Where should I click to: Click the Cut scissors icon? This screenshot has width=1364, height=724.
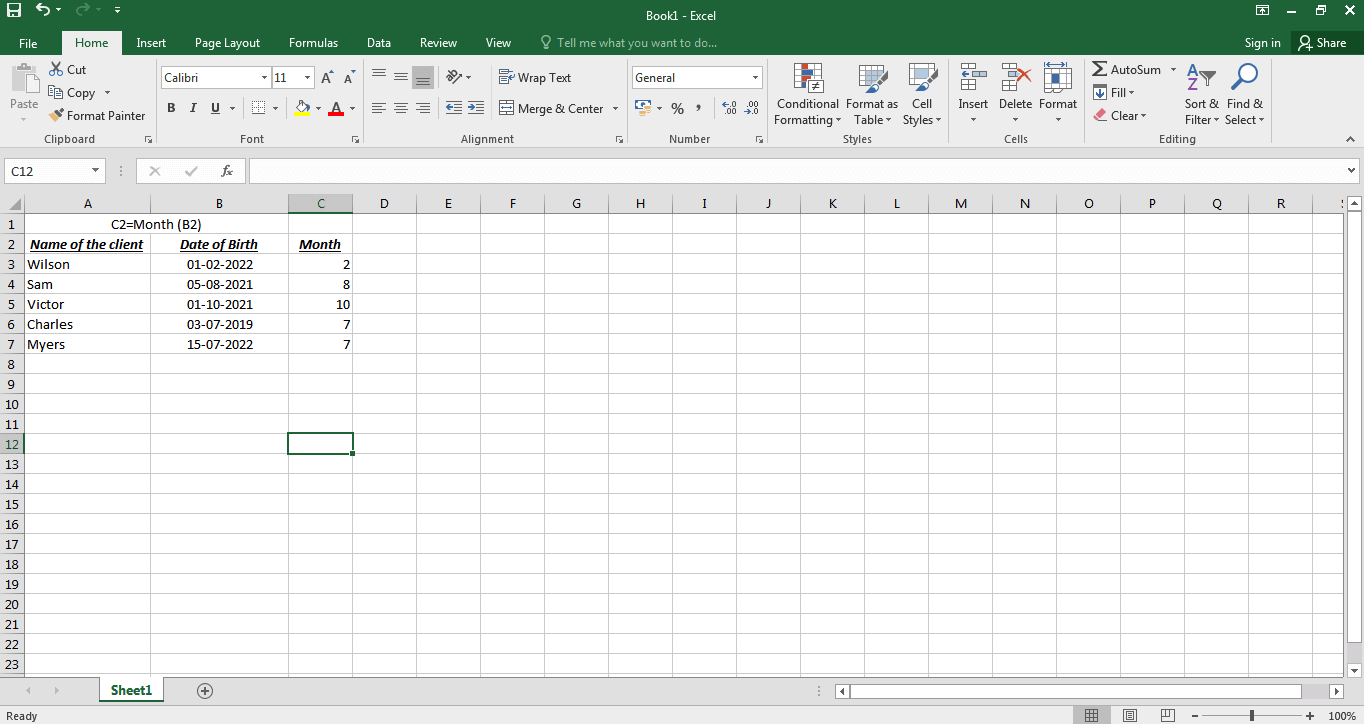pos(56,69)
